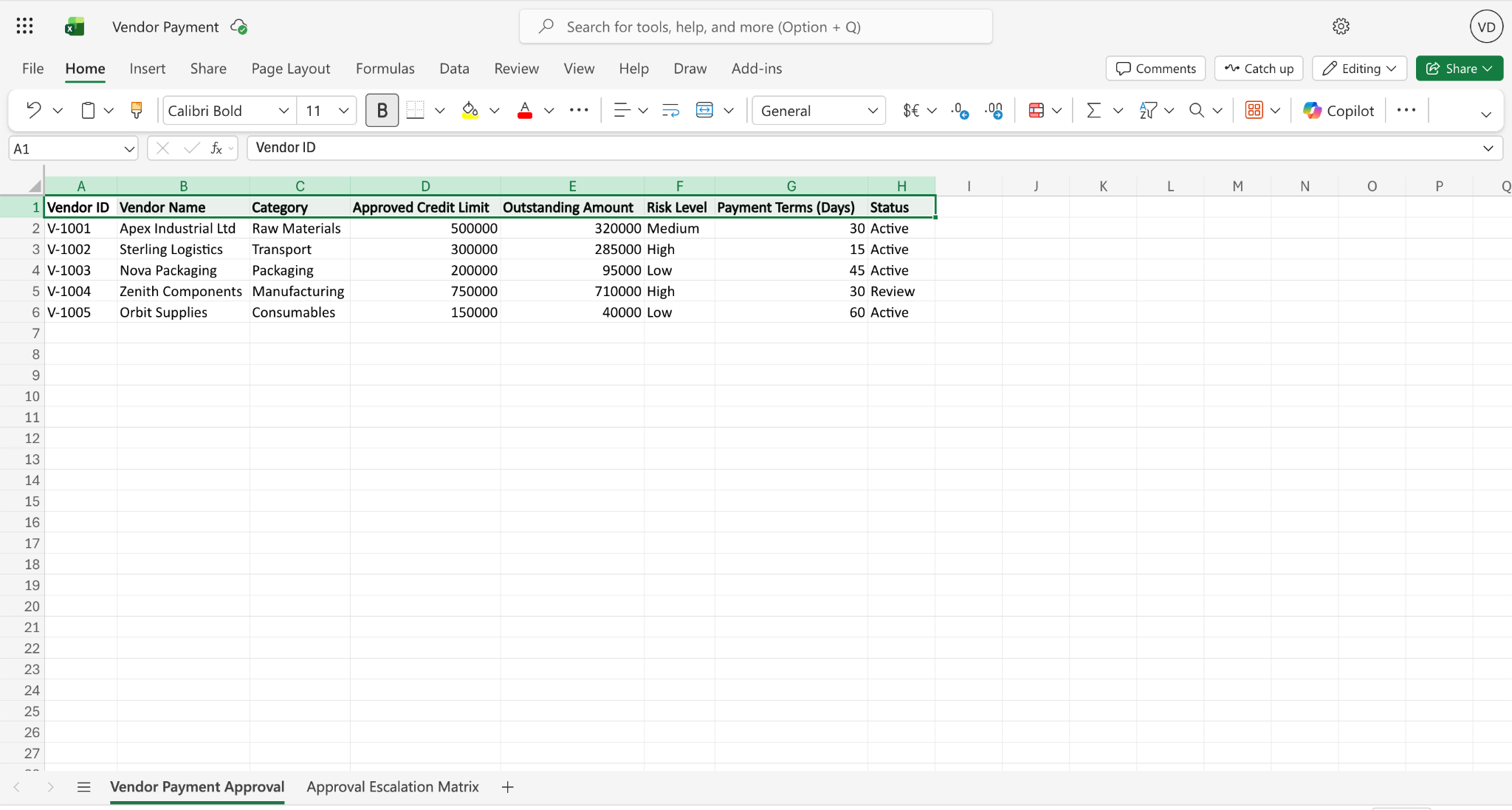Select the Format Painter icon

coord(136,110)
